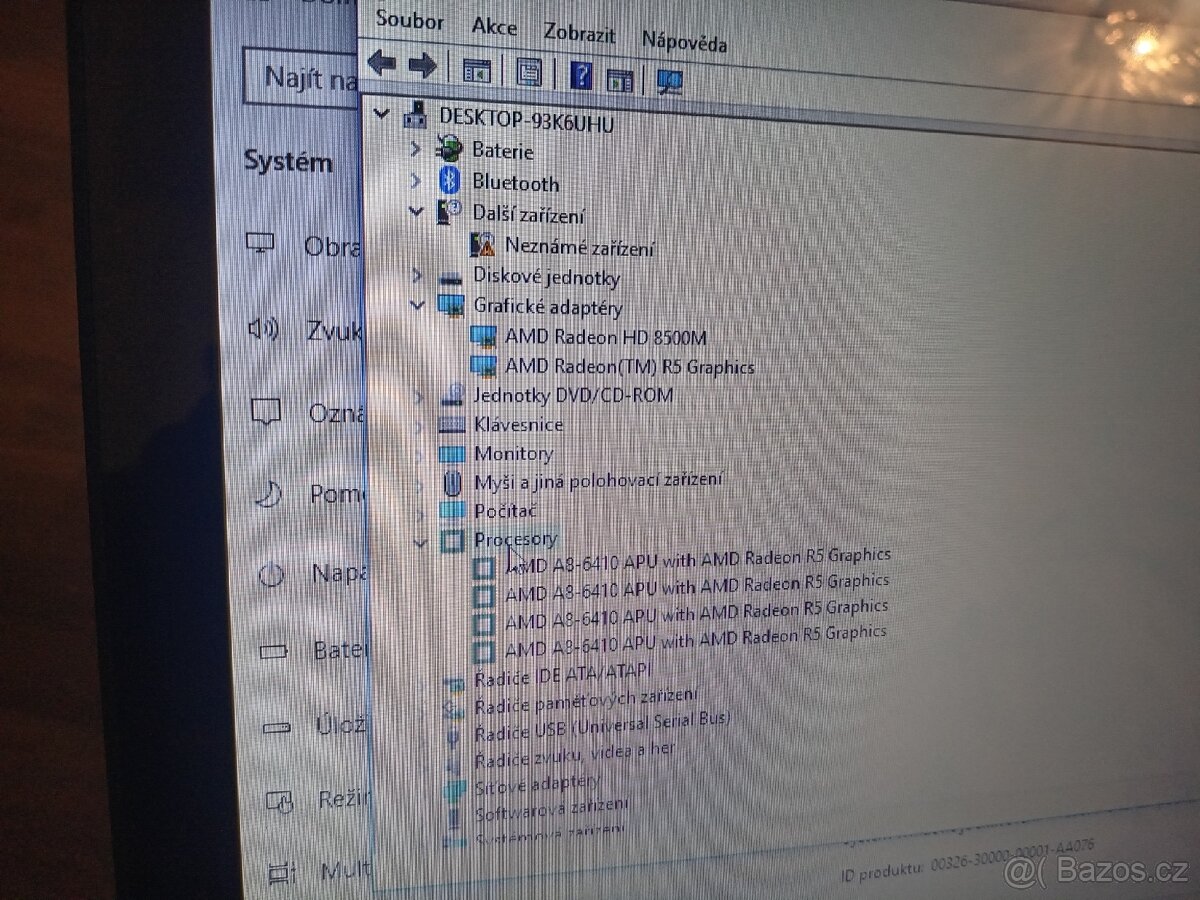This screenshot has height=900, width=1200.
Task: Click the Help icon with question mark
Action: click(581, 74)
